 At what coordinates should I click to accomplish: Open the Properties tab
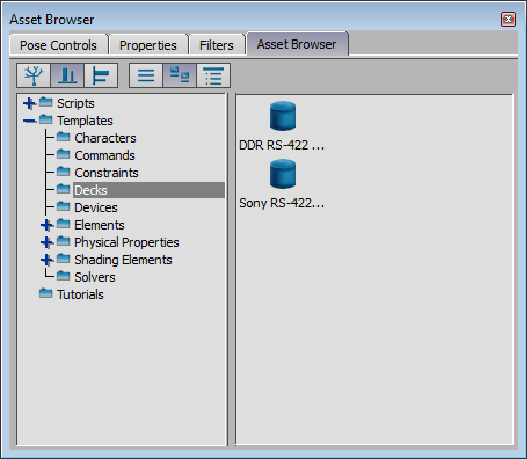148,45
